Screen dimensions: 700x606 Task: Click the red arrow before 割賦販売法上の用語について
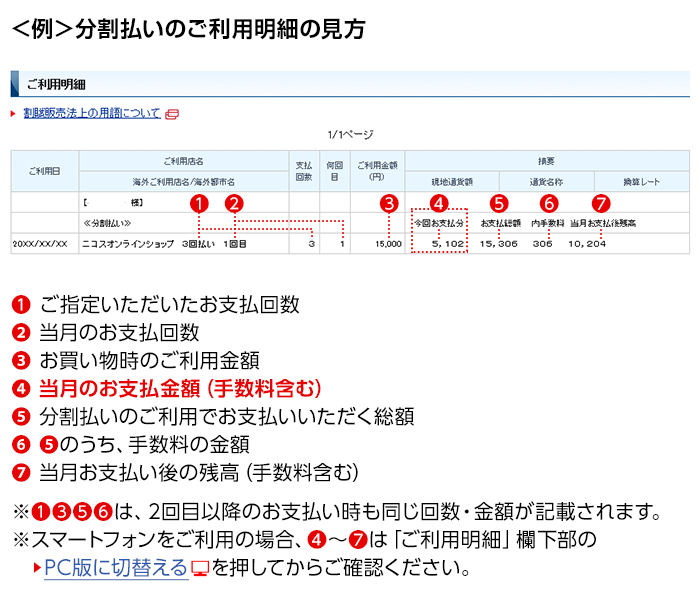coord(14,114)
